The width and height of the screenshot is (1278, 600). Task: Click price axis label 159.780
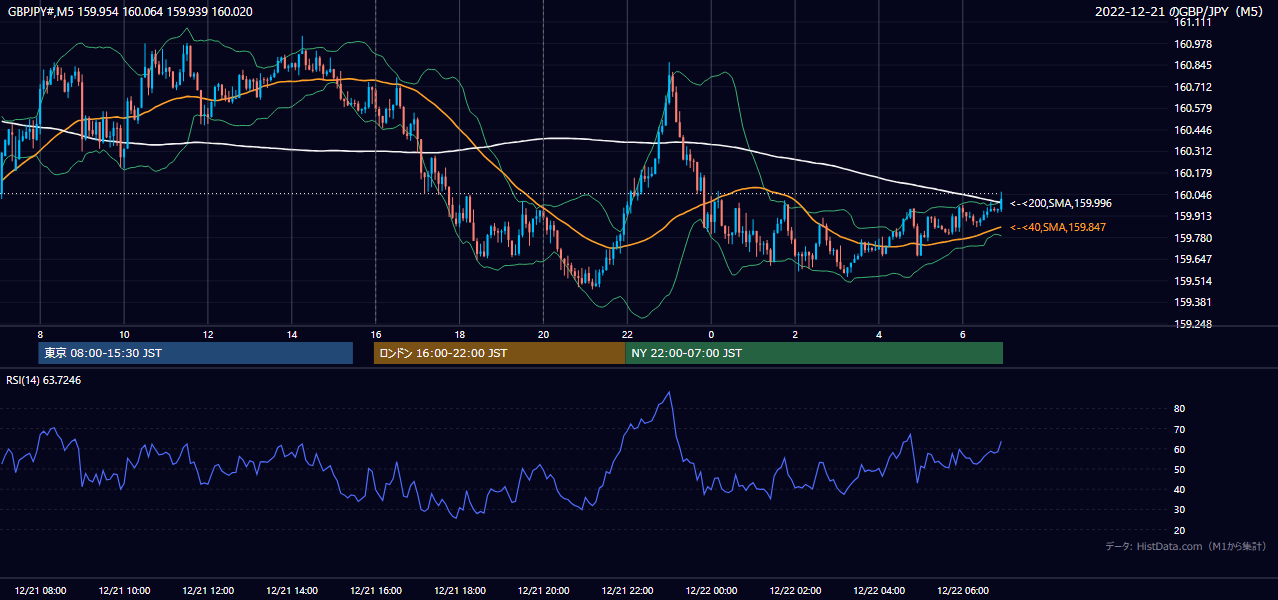[1194, 238]
